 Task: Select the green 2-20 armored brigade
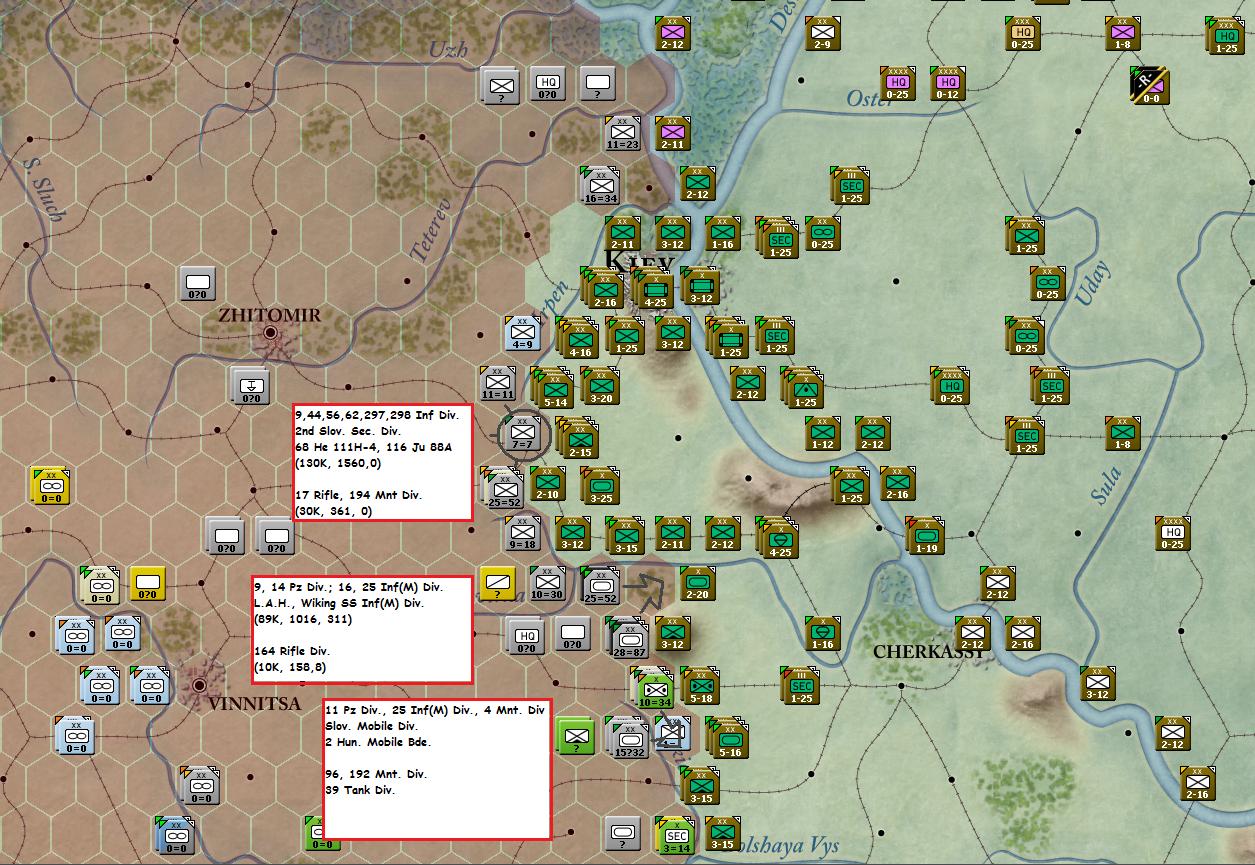(697, 584)
